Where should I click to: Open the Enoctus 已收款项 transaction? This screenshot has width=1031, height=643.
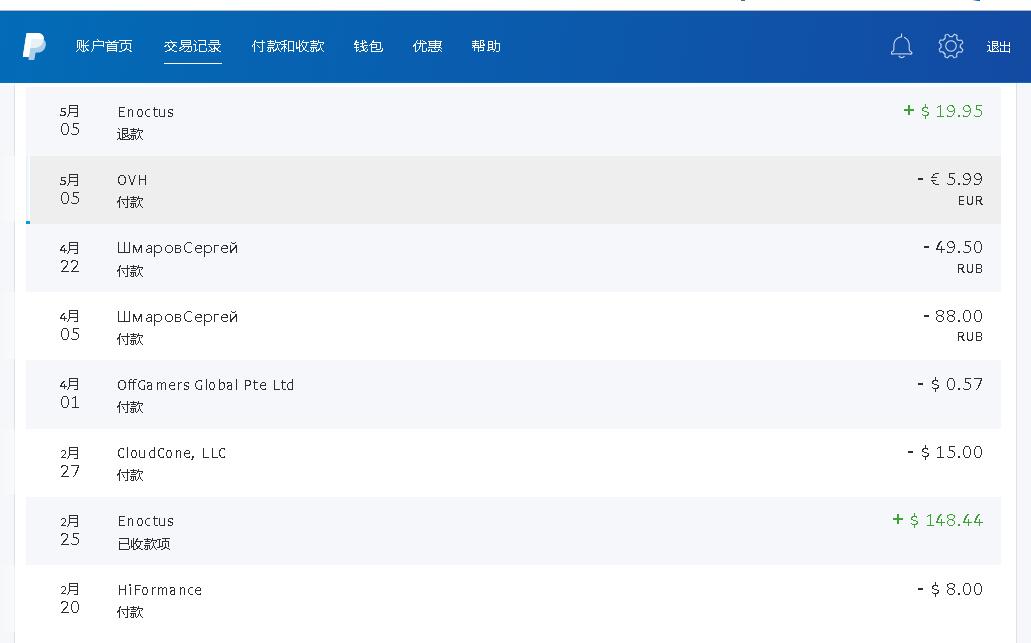point(513,531)
